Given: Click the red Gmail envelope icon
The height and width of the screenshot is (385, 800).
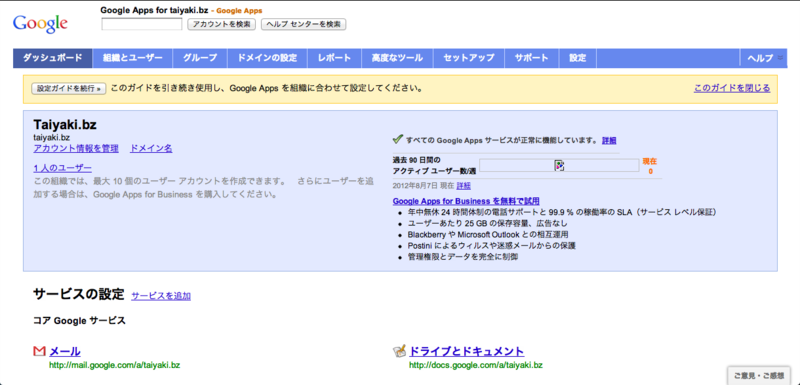Looking at the screenshot, I should pyautogui.click(x=39, y=351).
